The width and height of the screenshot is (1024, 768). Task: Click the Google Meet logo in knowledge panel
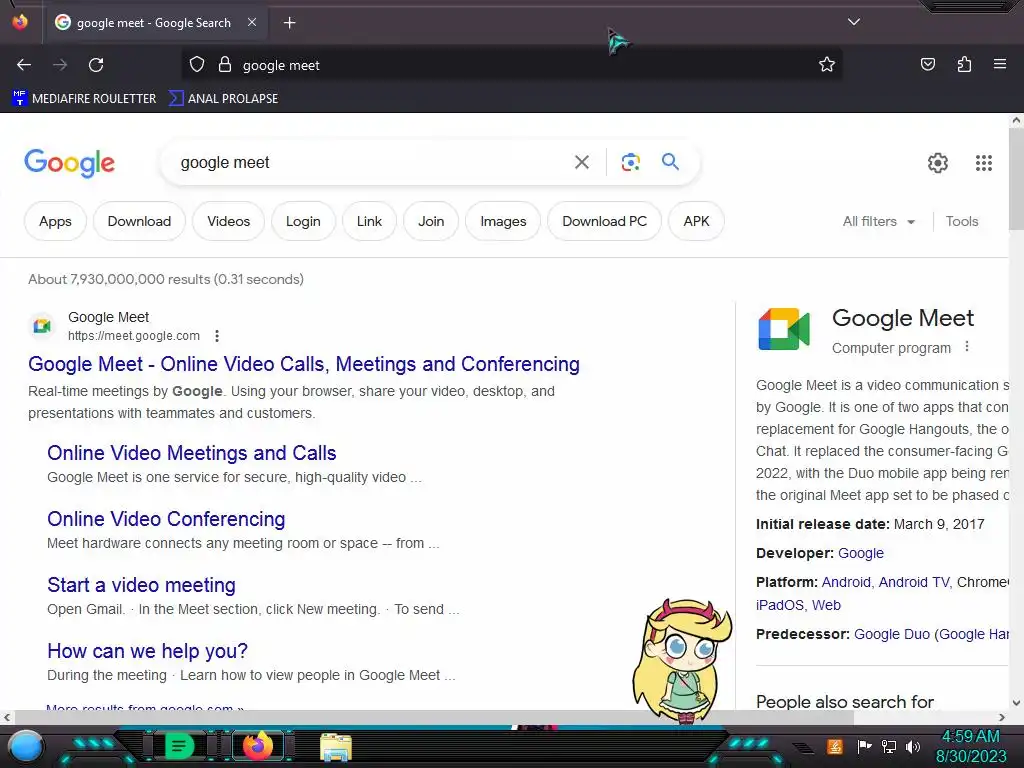tap(784, 329)
